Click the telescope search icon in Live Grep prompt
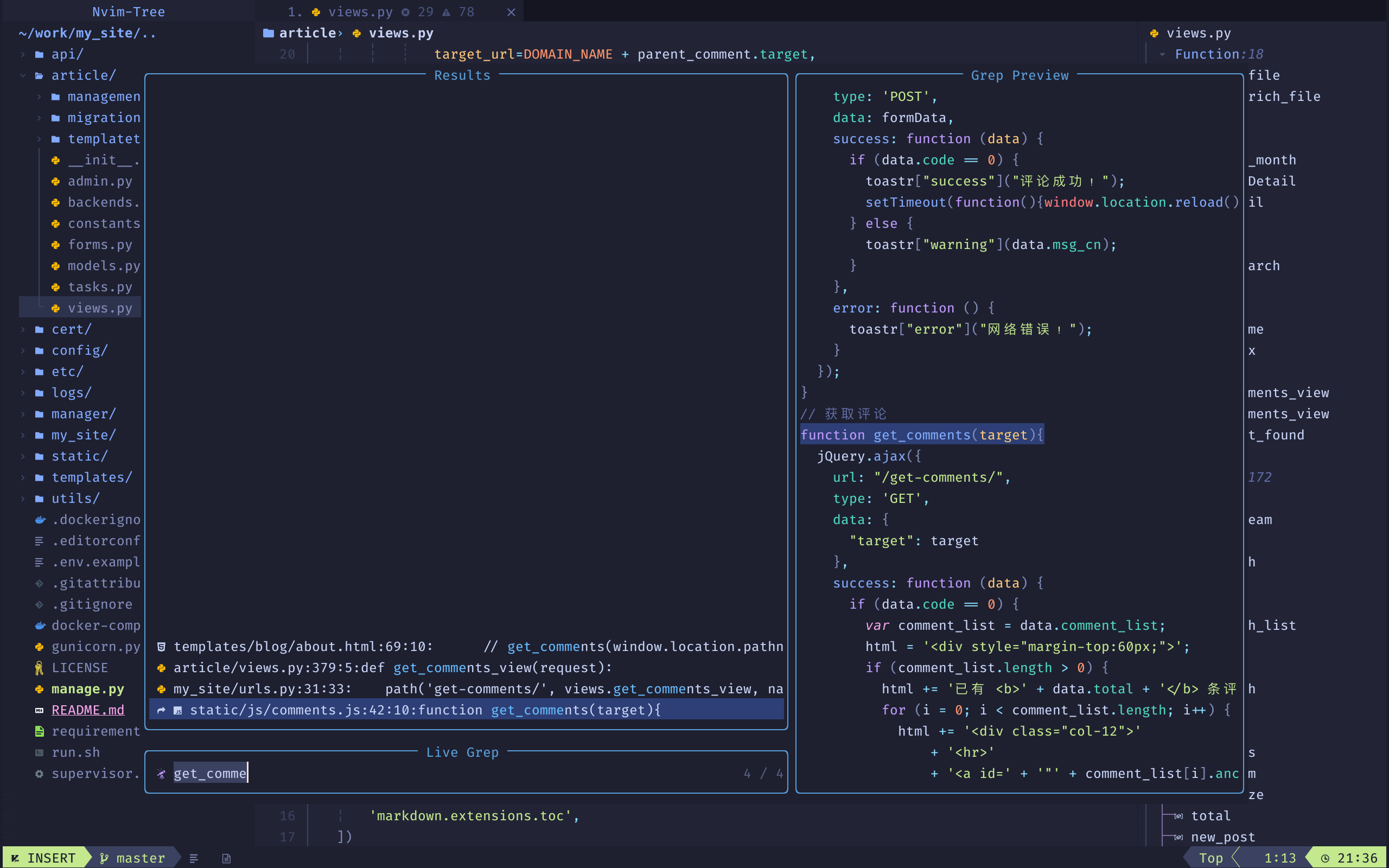 click(x=161, y=773)
